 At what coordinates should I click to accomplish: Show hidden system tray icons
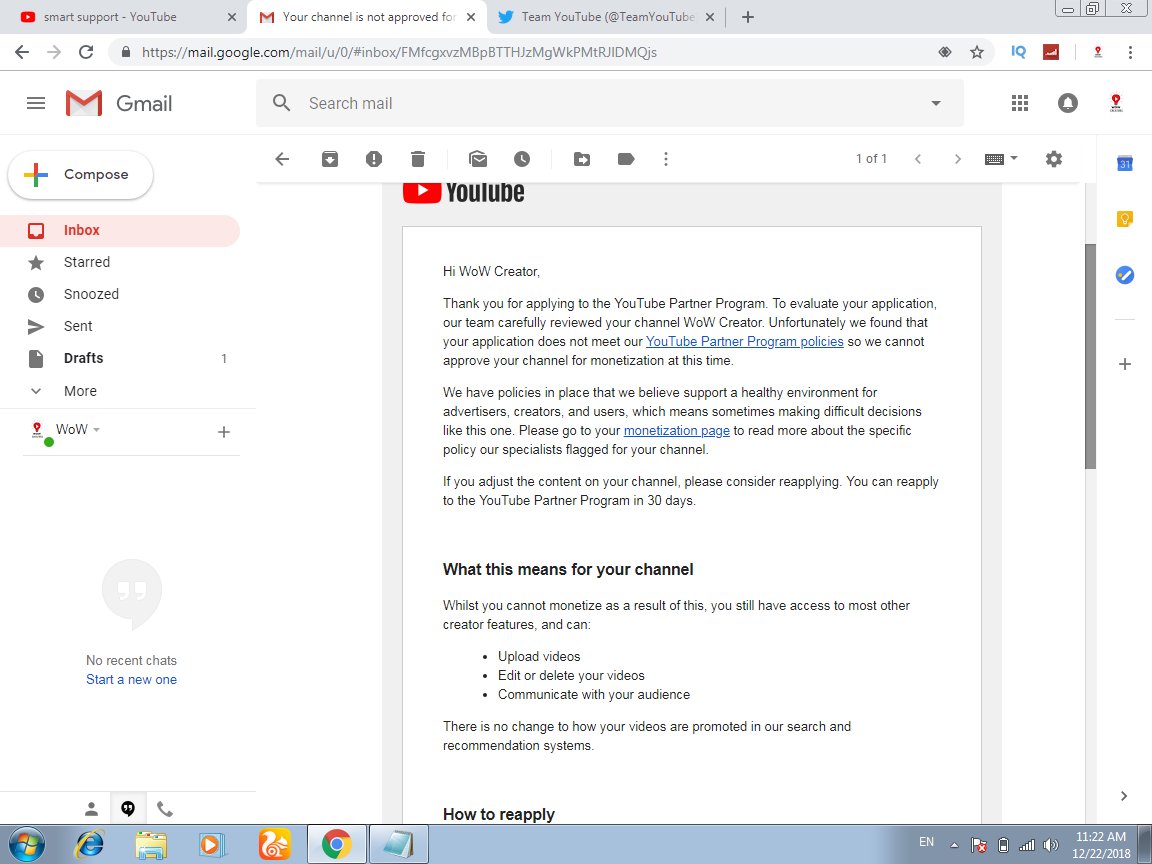coord(954,845)
